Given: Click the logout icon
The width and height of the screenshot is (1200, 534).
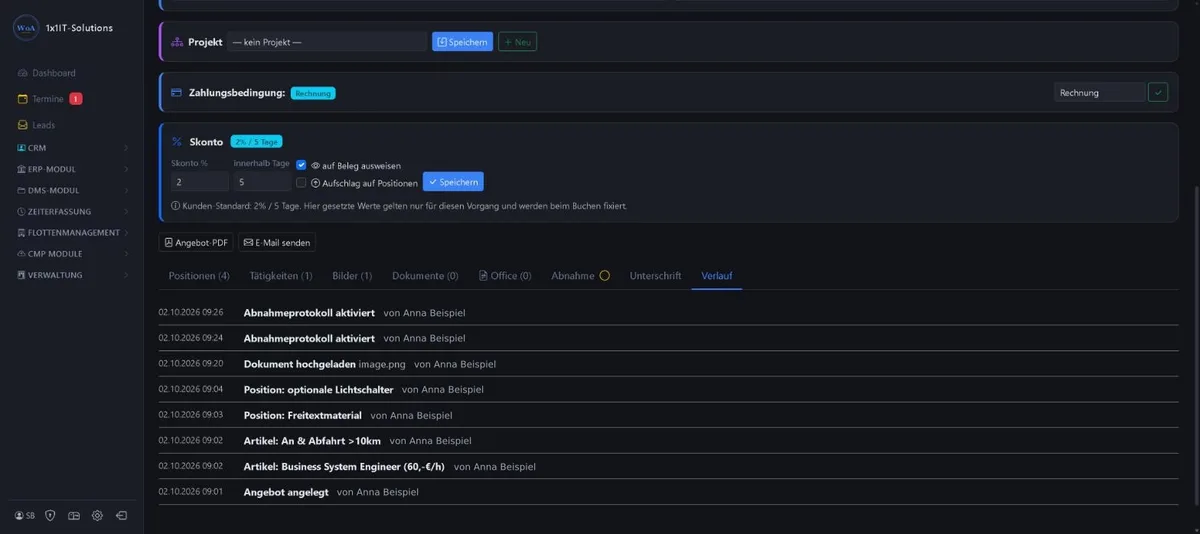Looking at the screenshot, I should [121, 516].
